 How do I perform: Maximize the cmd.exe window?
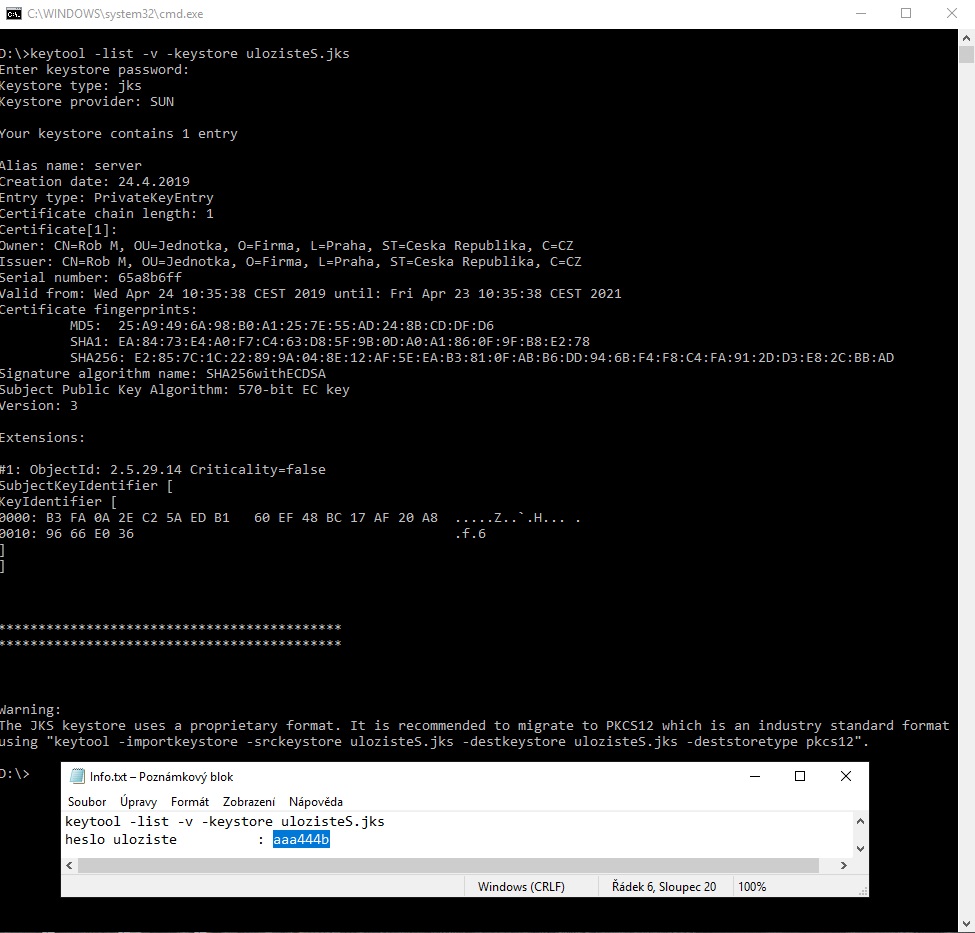click(x=906, y=14)
